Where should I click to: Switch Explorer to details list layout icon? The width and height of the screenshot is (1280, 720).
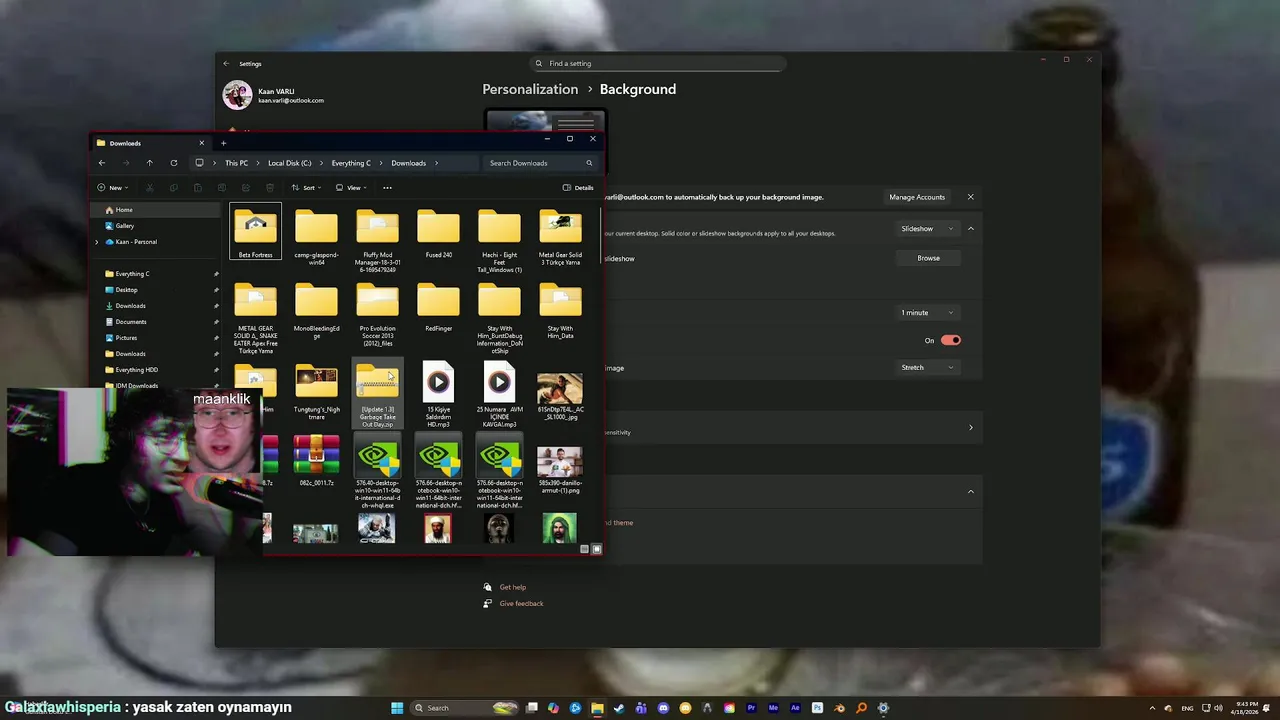pos(584,549)
